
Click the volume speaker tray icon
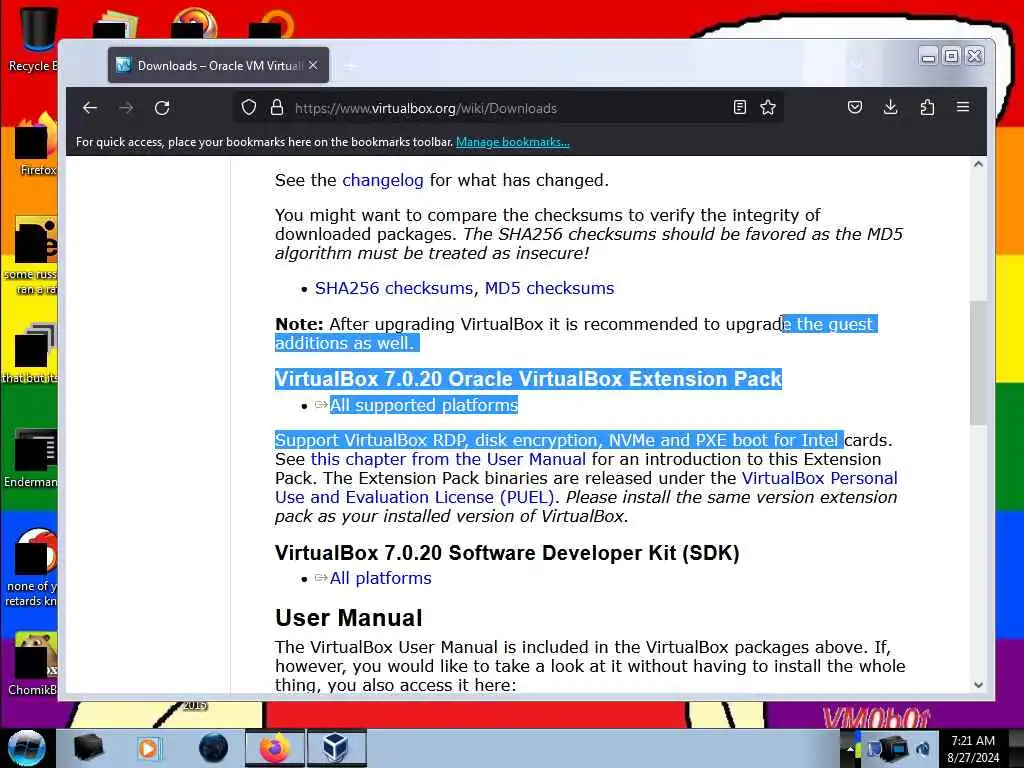point(923,748)
